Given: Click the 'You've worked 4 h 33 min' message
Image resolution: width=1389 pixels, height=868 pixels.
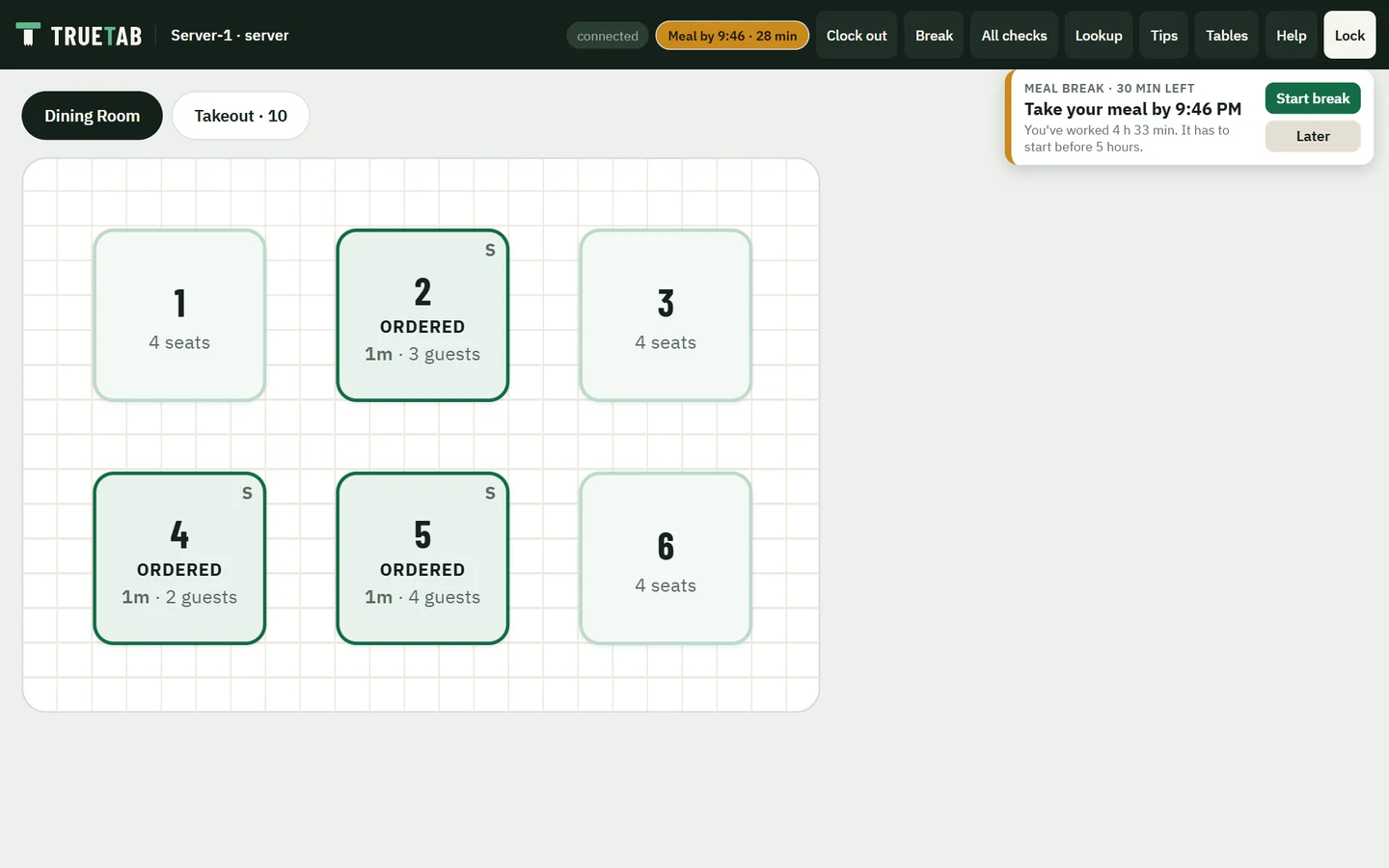Looking at the screenshot, I should coord(1127,138).
